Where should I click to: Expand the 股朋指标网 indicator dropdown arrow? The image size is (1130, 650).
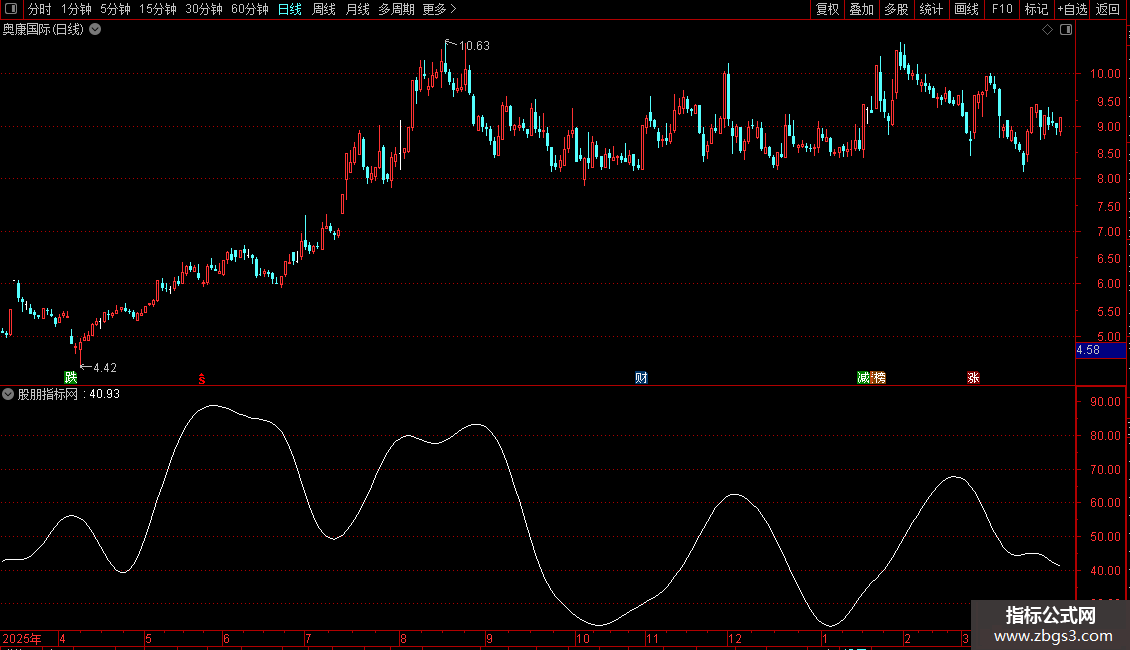[9, 394]
